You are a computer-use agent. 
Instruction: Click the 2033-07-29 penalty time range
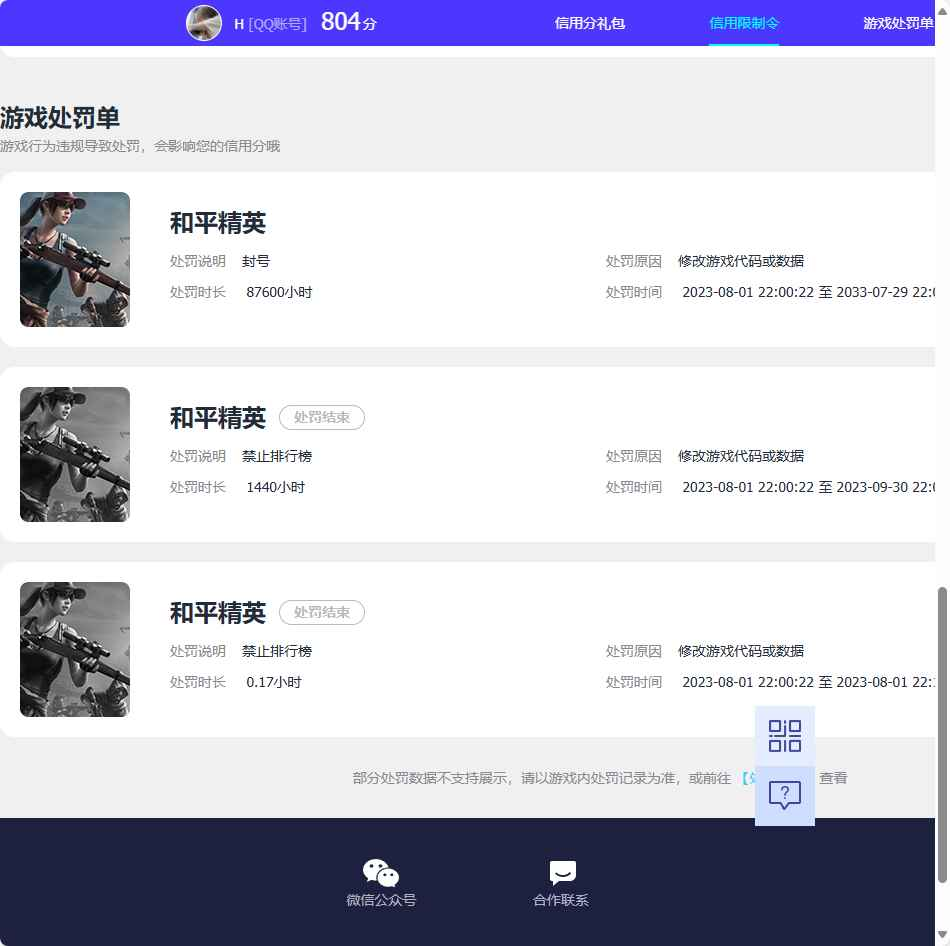pyautogui.click(x=808, y=292)
